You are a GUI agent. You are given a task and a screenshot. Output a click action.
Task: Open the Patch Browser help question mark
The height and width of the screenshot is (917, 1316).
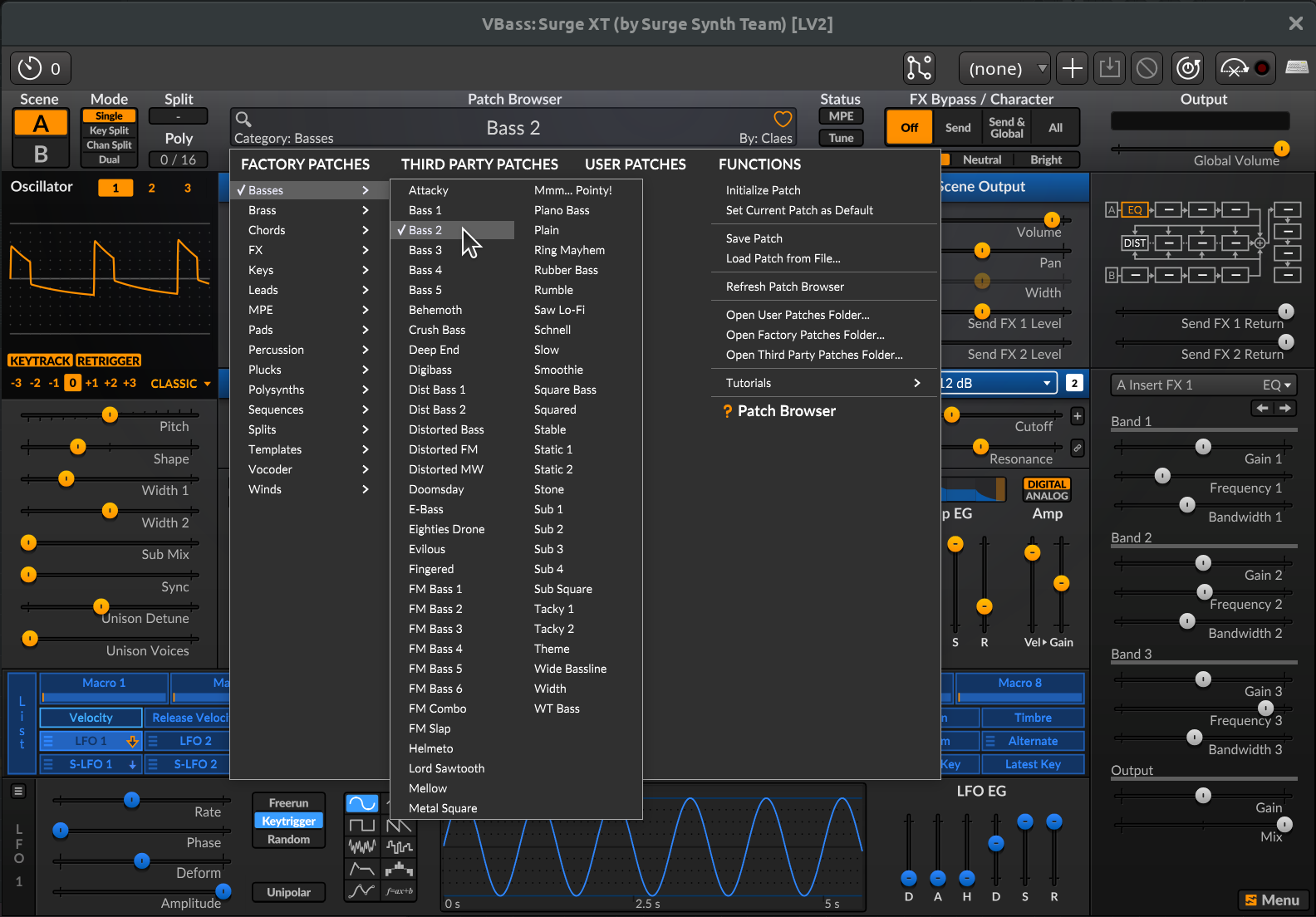click(728, 411)
